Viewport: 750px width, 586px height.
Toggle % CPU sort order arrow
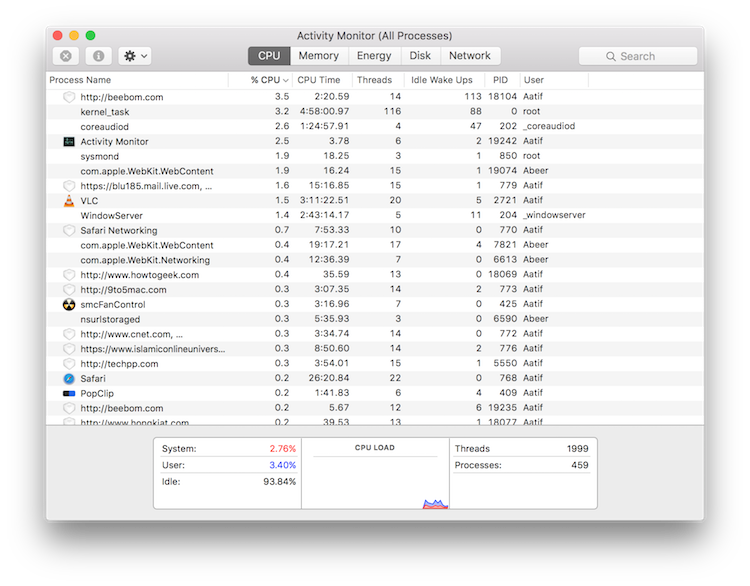[x=286, y=80]
